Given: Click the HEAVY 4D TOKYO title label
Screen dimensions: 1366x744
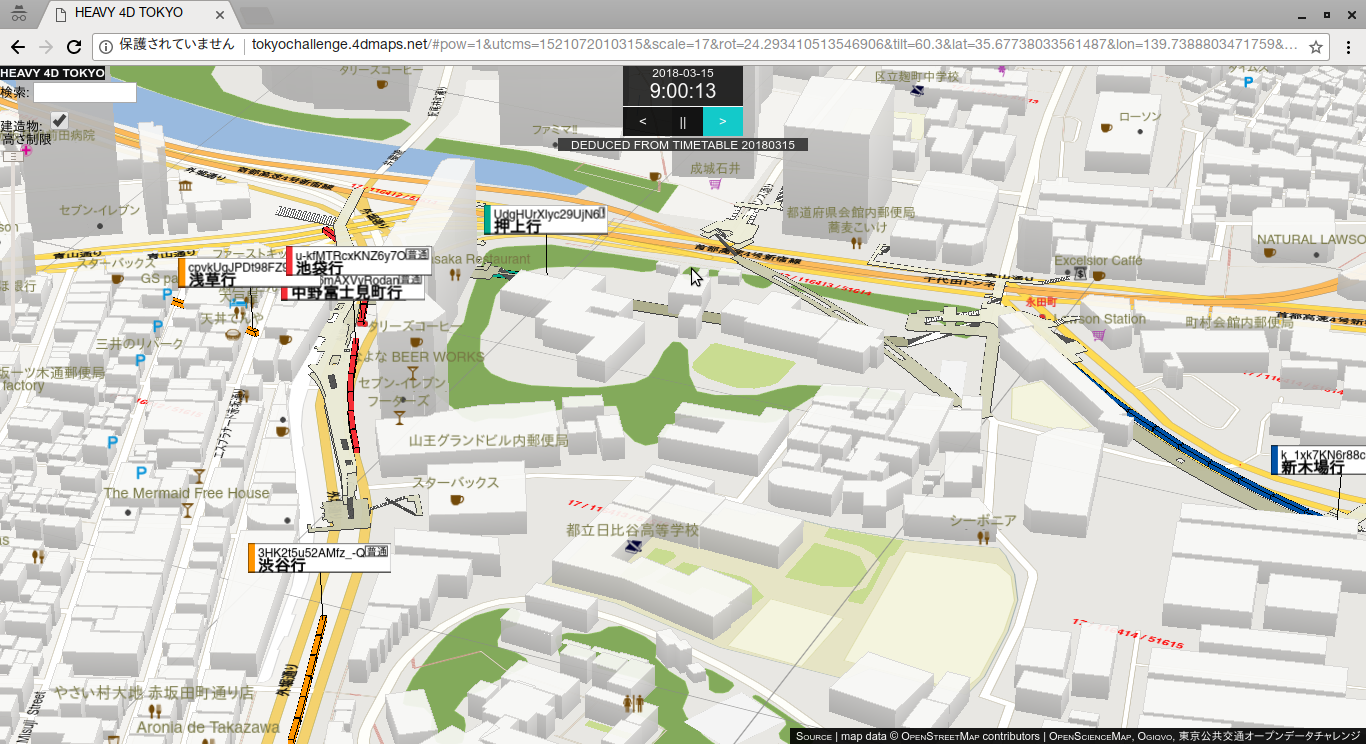Looking at the screenshot, I should [x=52, y=73].
